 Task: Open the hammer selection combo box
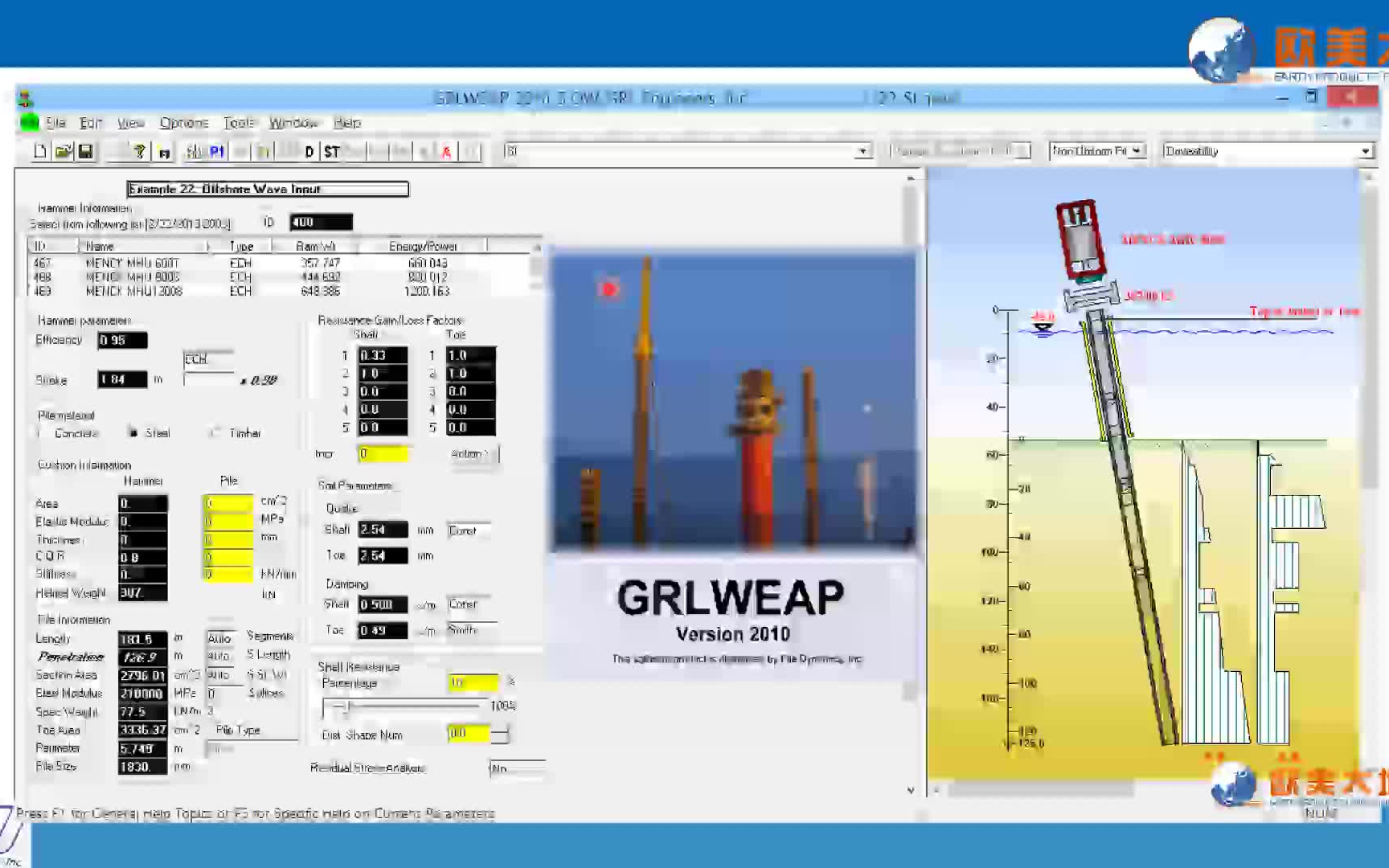(x=862, y=151)
